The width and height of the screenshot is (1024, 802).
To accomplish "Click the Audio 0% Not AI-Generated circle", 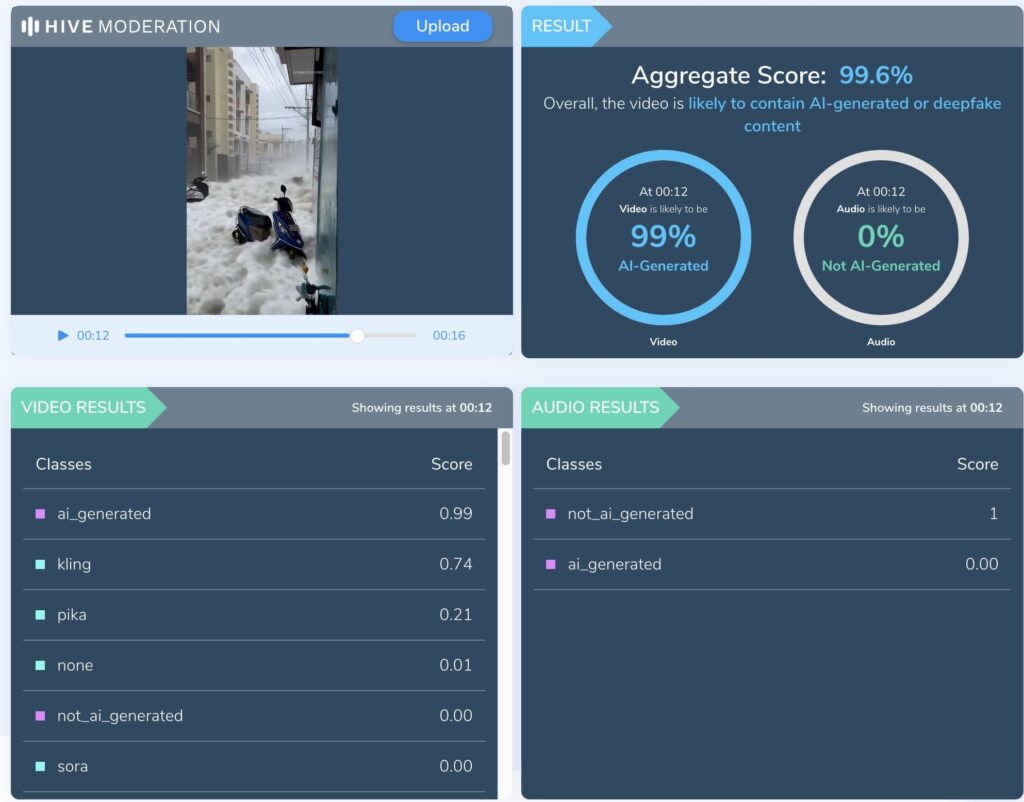I will [881, 237].
